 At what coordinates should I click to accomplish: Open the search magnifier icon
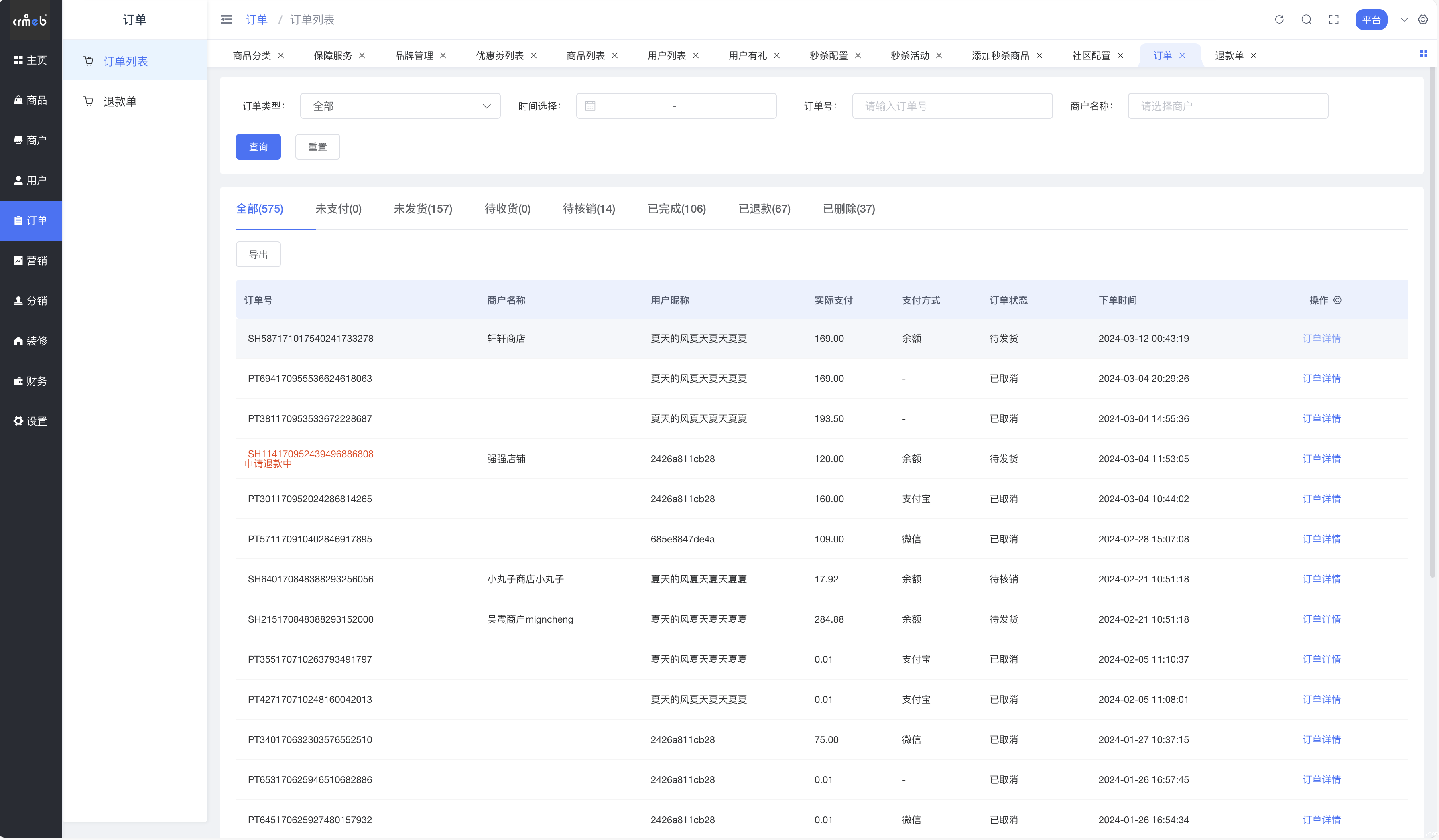coord(1306,20)
